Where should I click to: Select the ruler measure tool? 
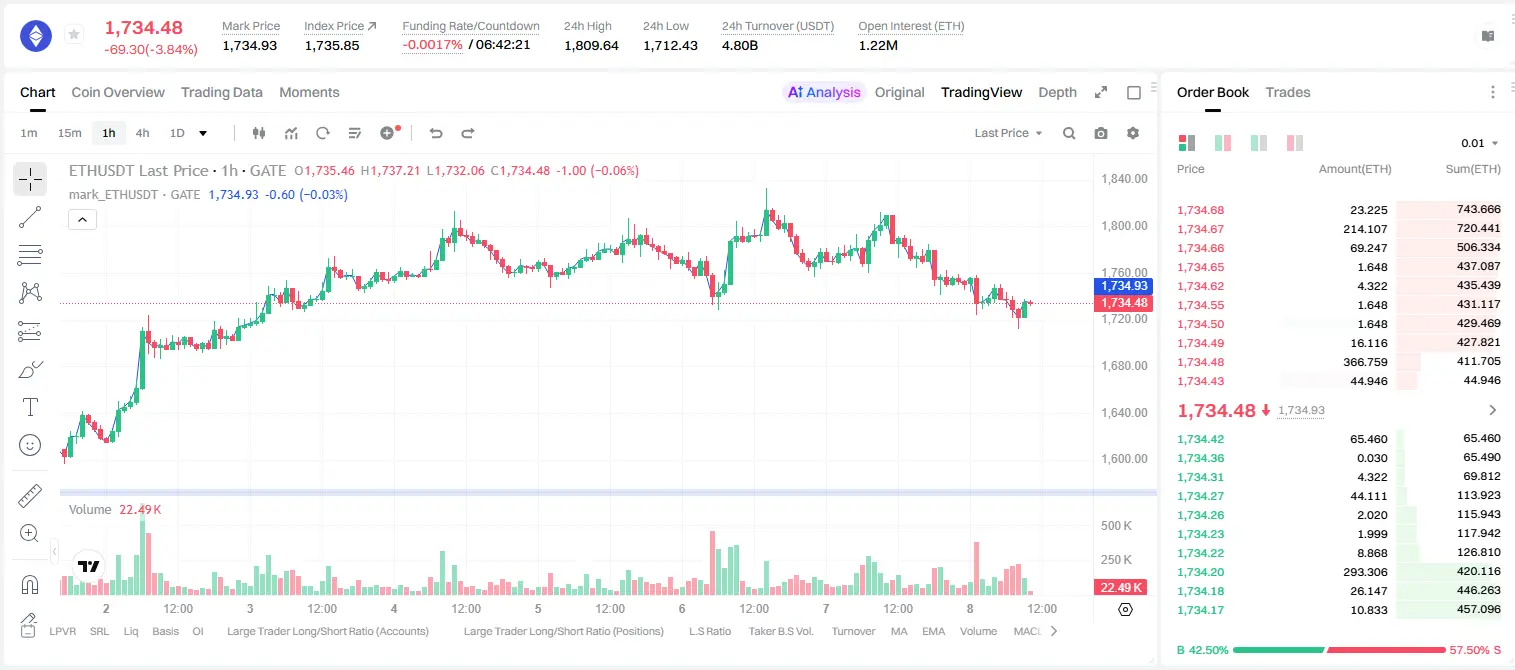point(30,495)
